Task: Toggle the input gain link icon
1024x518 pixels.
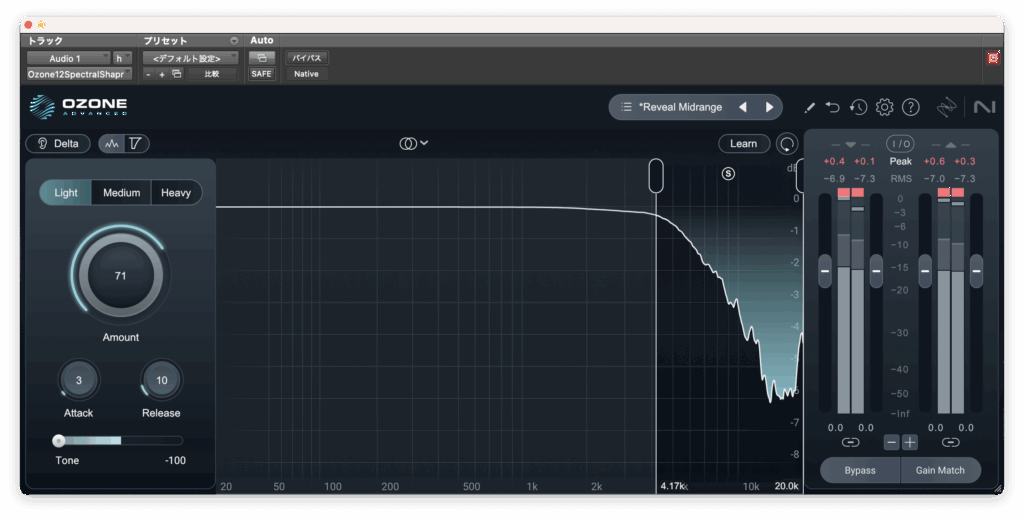Action: (850, 442)
